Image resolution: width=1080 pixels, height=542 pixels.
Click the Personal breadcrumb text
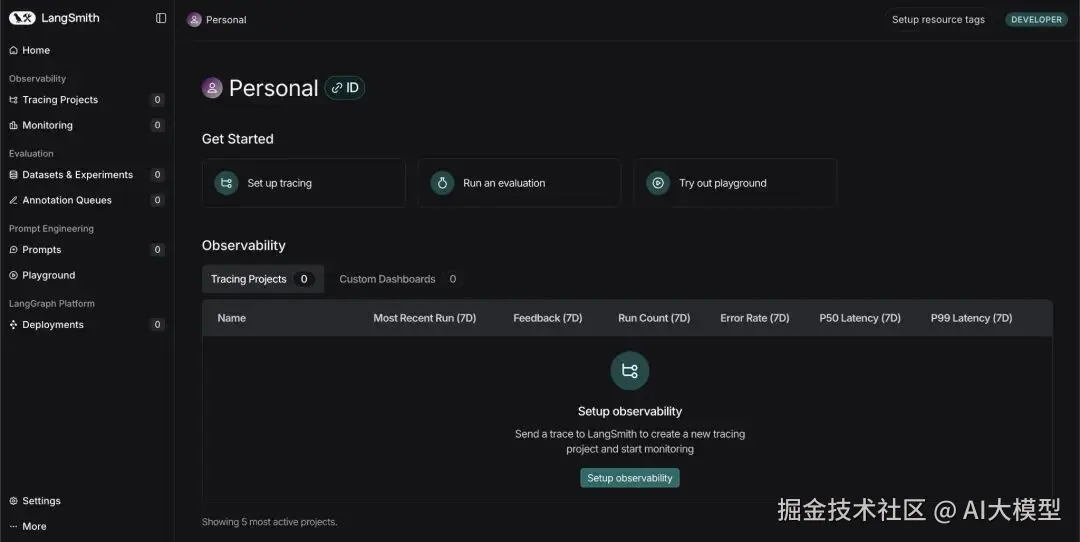pos(226,20)
